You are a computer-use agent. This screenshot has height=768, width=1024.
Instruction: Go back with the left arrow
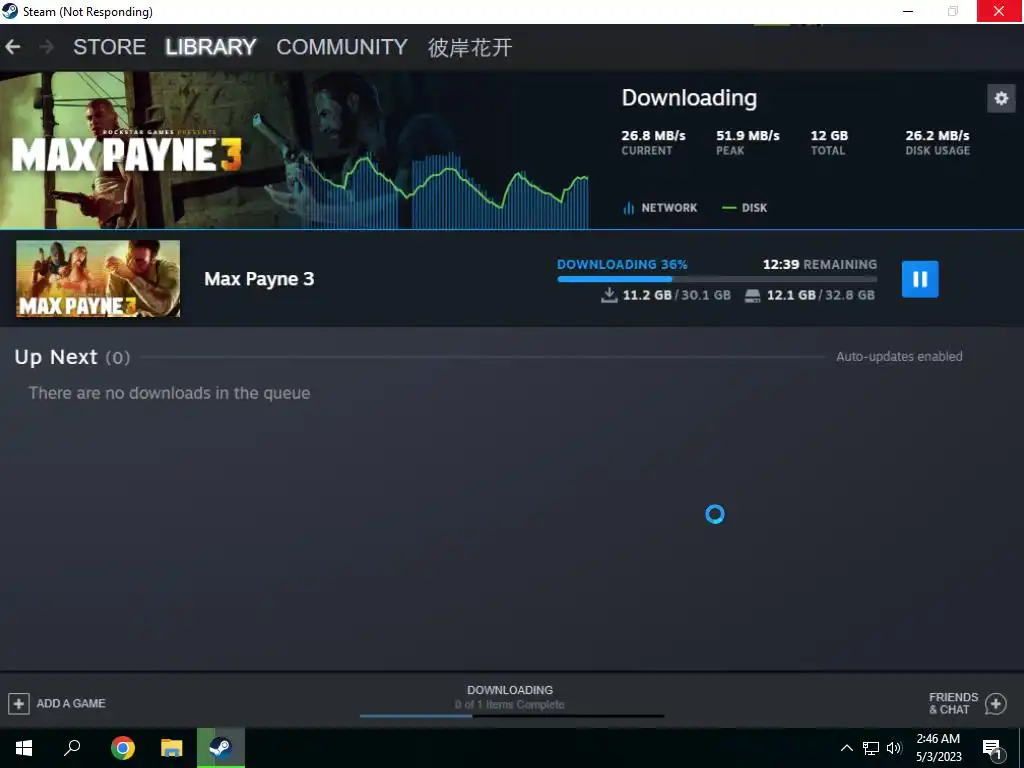(x=12, y=47)
